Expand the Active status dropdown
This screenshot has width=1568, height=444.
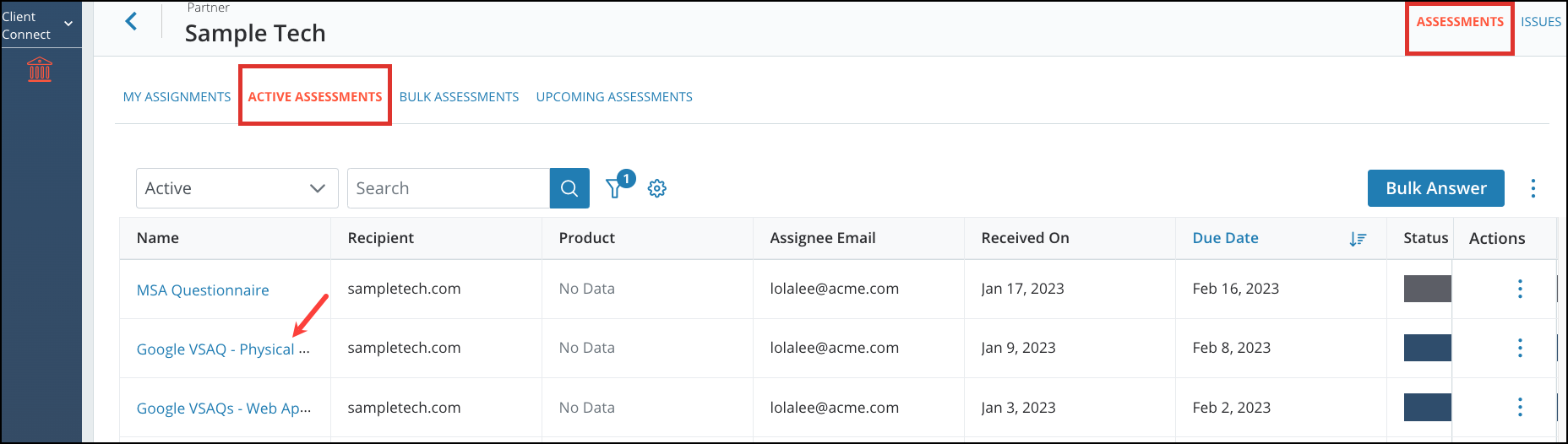(x=237, y=188)
